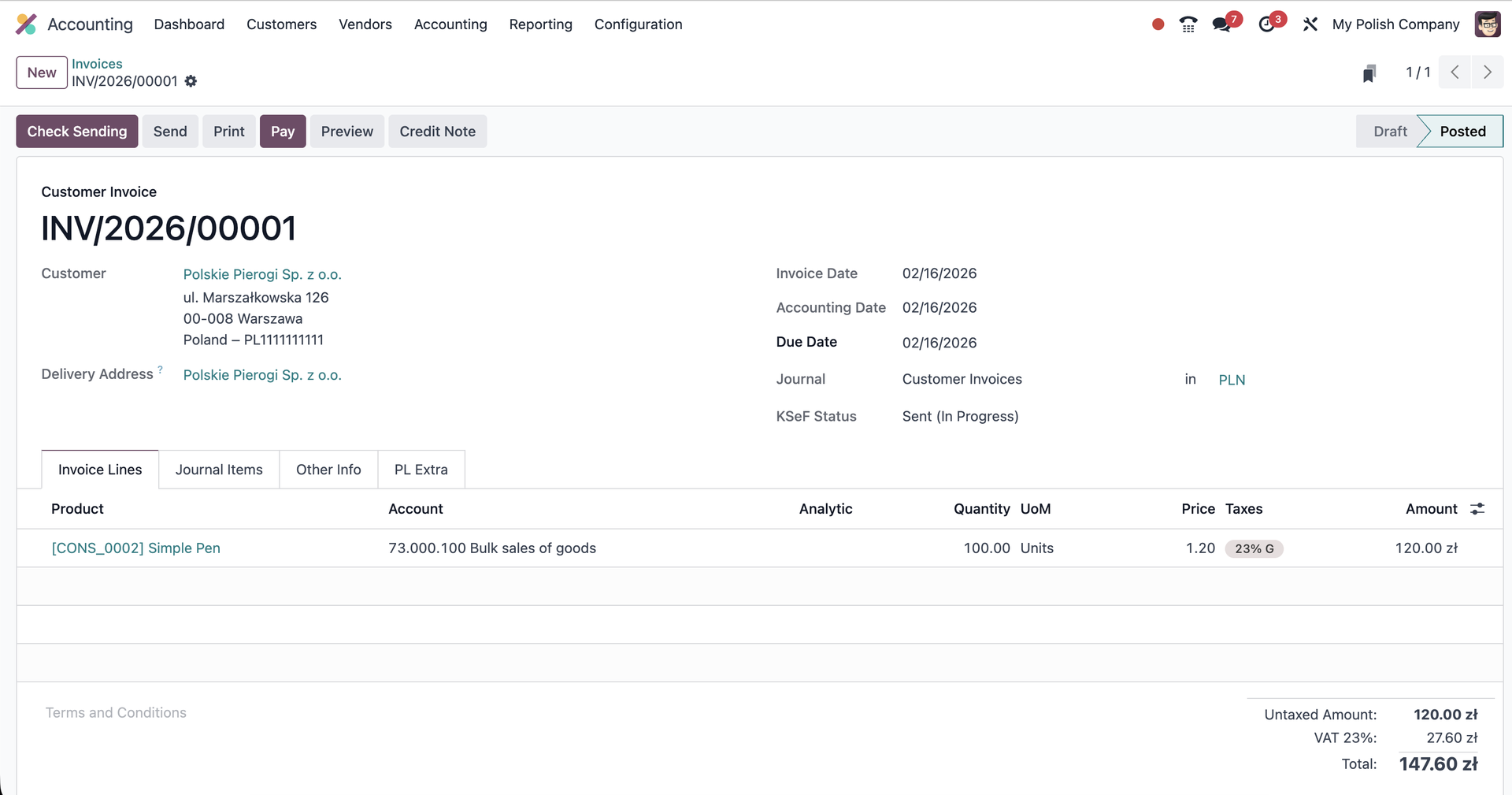Open the chat messages icon
The width and height of the screenshot is (1512, 795).
point(1222,24)
